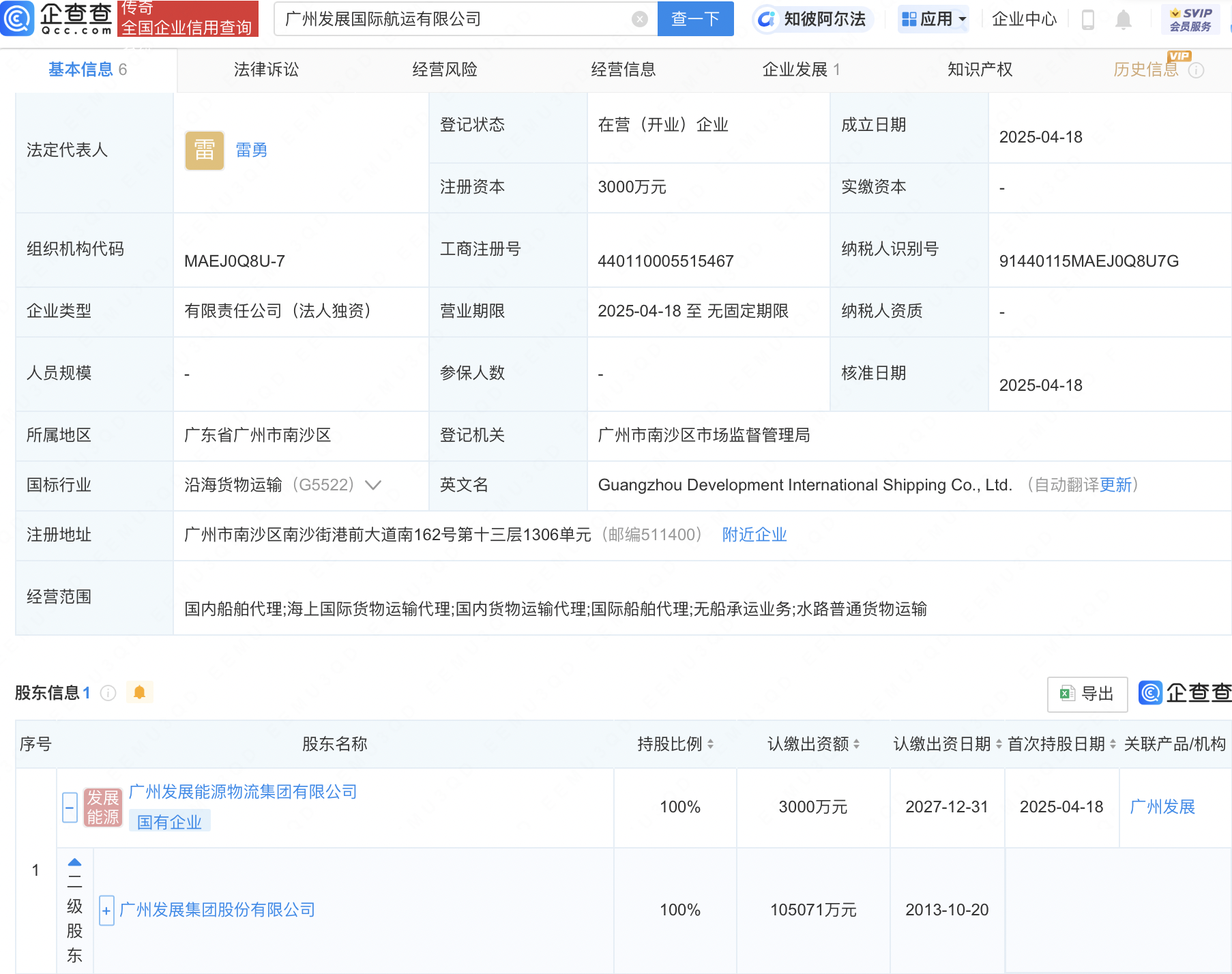Click the 发展能源 company logo
1232x974 pixels.
[x=103, y=808]
